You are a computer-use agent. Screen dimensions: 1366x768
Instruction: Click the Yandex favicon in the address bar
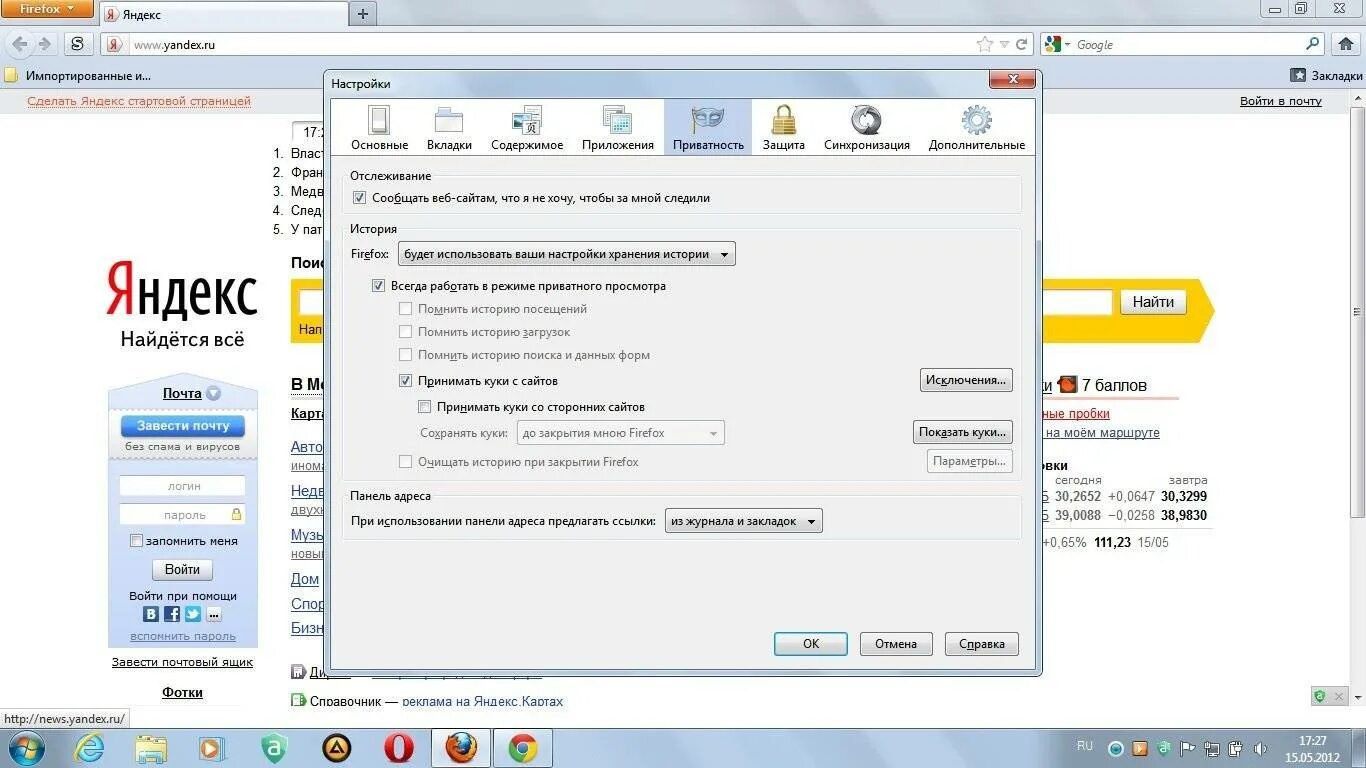[115, 44]
